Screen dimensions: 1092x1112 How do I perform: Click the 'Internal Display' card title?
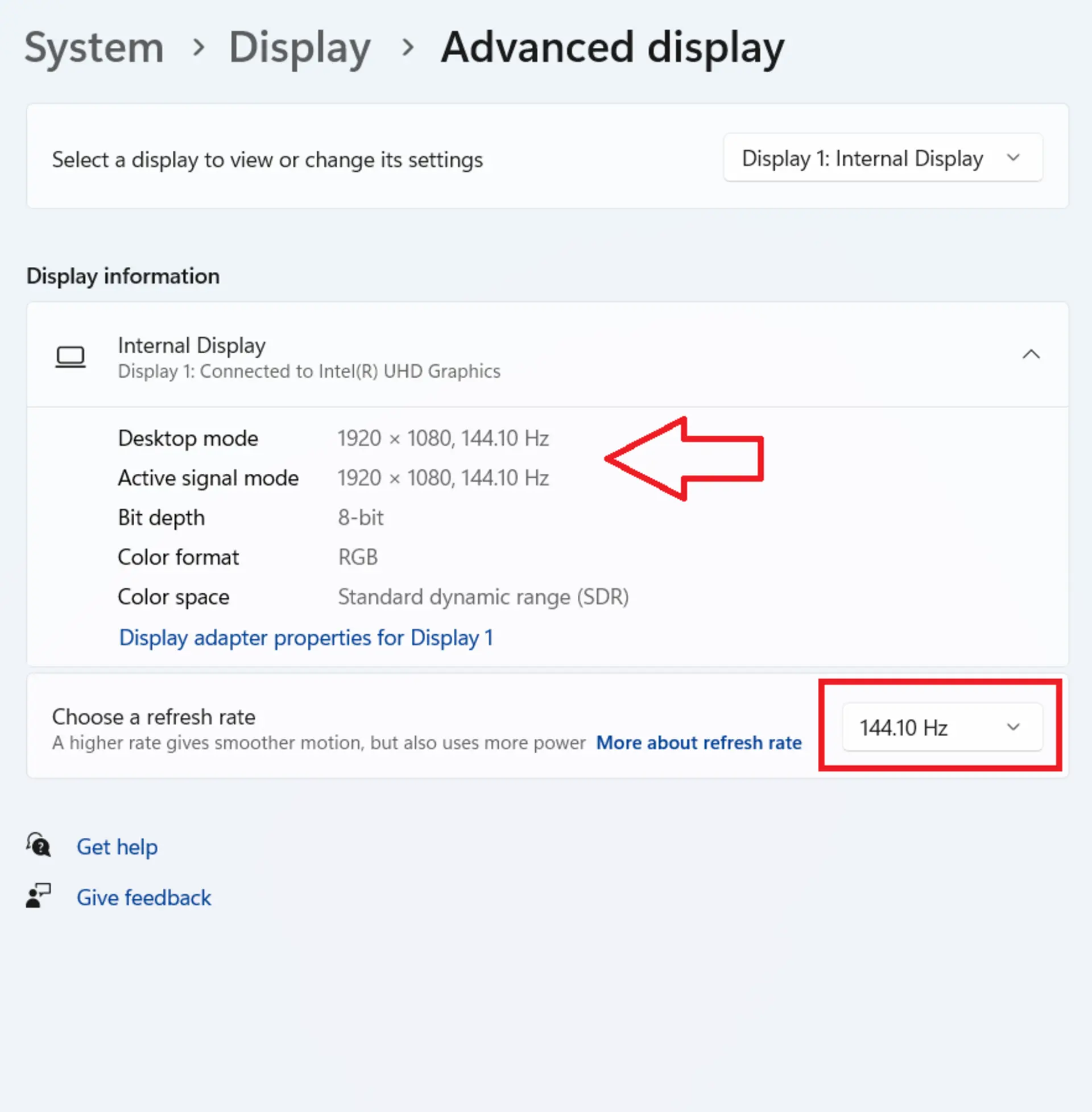point(192,346)
